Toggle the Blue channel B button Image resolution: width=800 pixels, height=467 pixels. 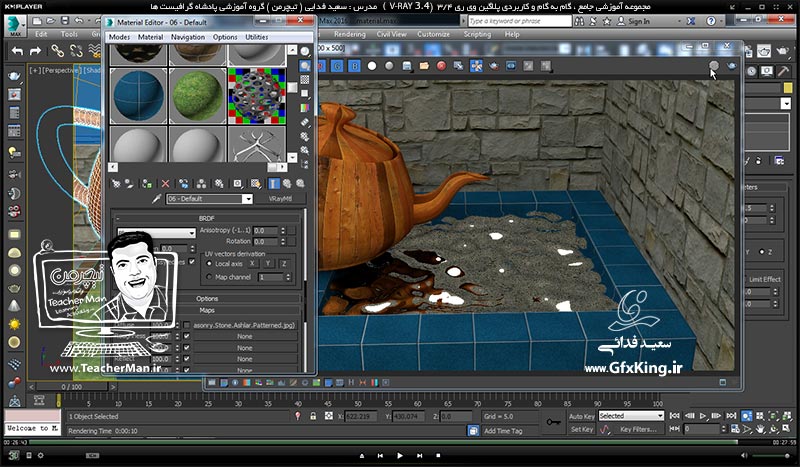pos(355,66)
